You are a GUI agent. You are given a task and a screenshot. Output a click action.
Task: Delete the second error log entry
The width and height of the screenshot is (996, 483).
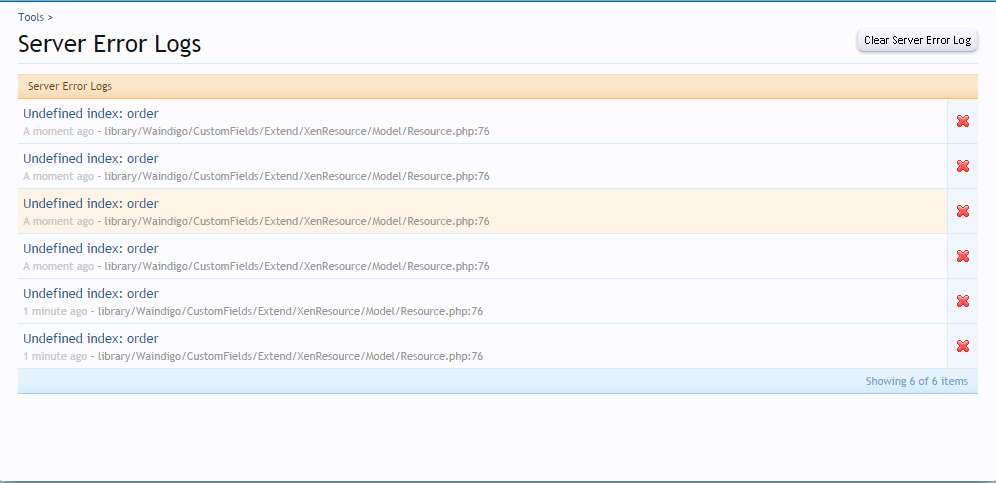click(963, 166)
